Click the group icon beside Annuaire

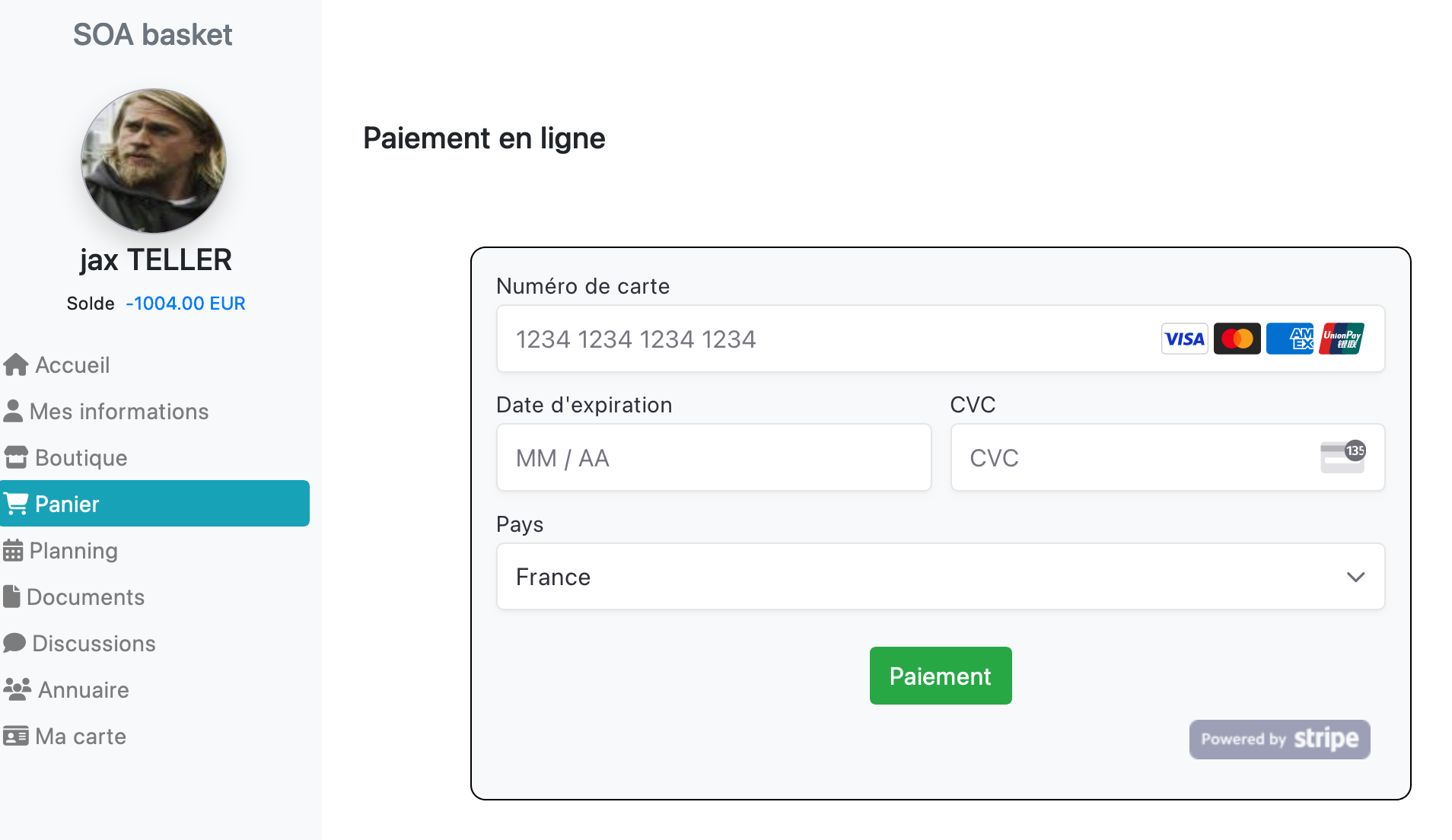point(17,690)
